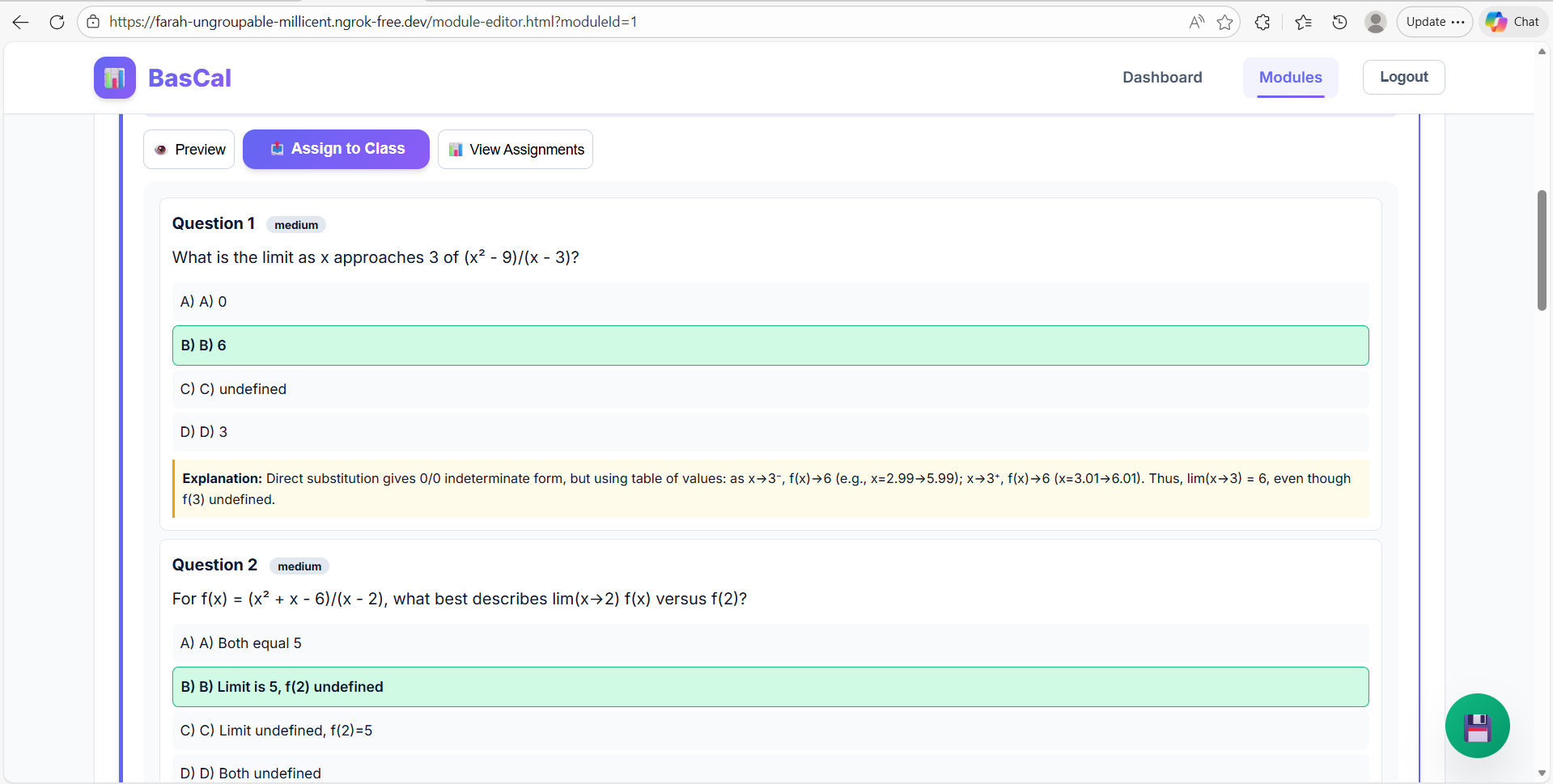Image resolution: width=1553 pixels, height=784 pixels.
Task: Select Question 1 option A) 0
Action: click(770, 302)
